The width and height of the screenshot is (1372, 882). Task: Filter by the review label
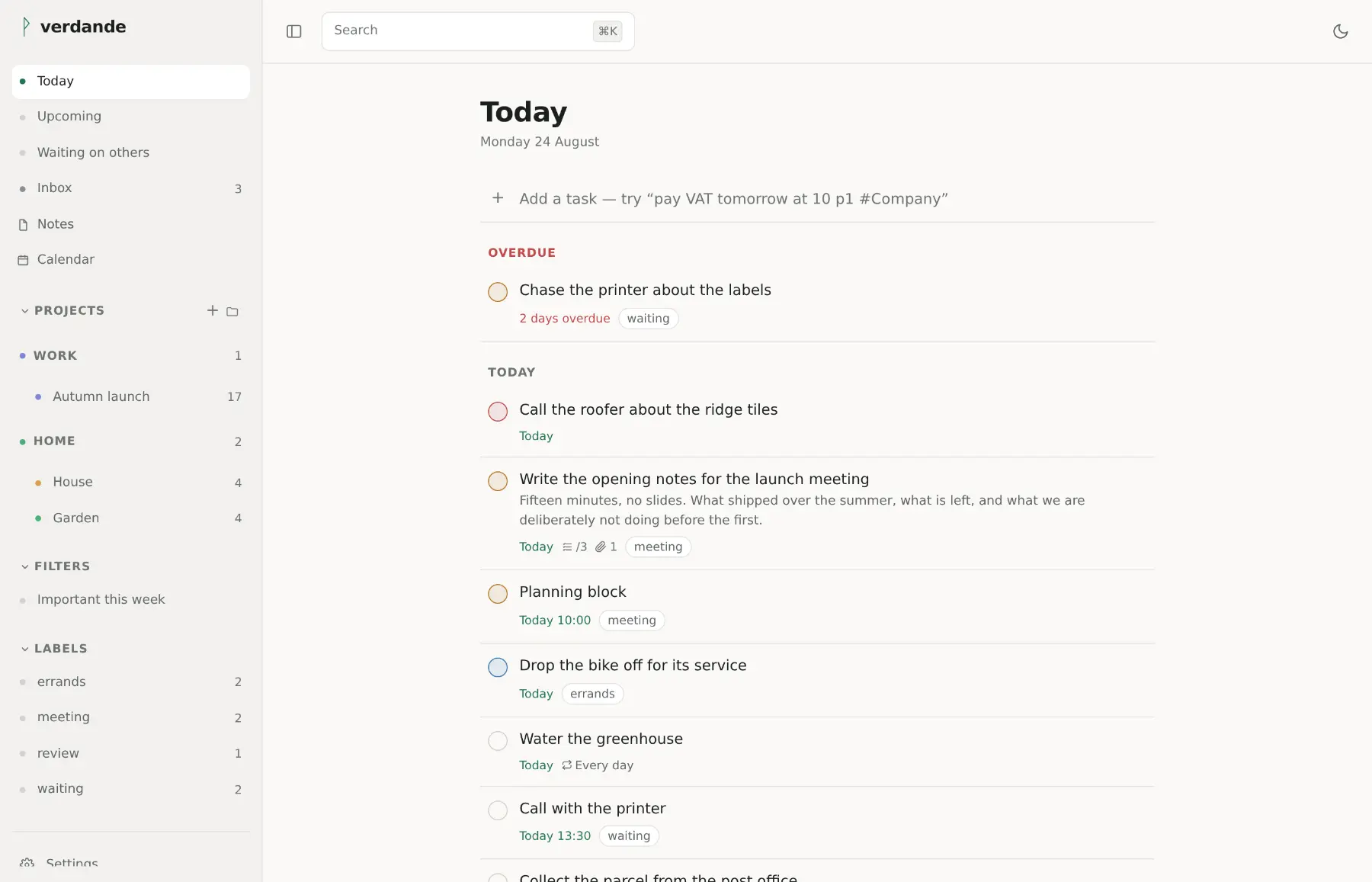pyautogui.click(x=131, y=753)
